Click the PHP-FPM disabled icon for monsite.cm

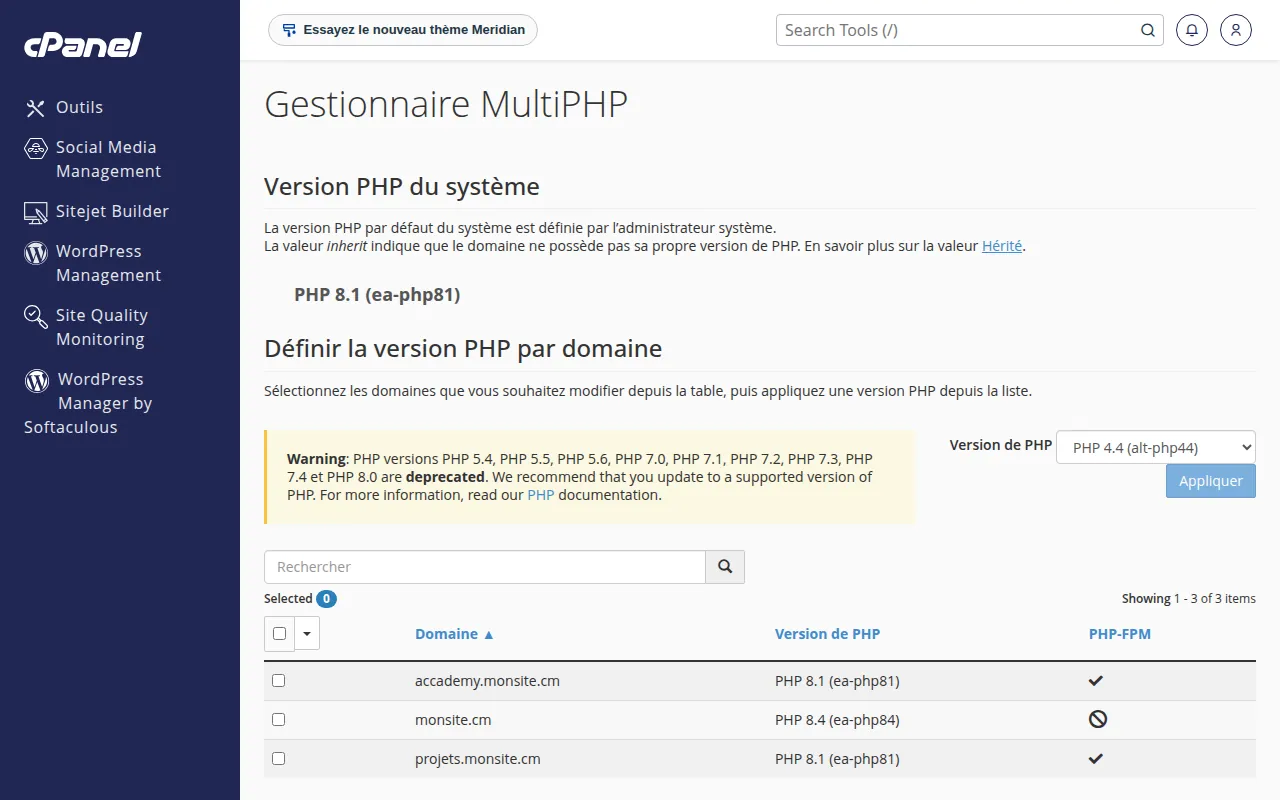click(x=1098, y=719)
